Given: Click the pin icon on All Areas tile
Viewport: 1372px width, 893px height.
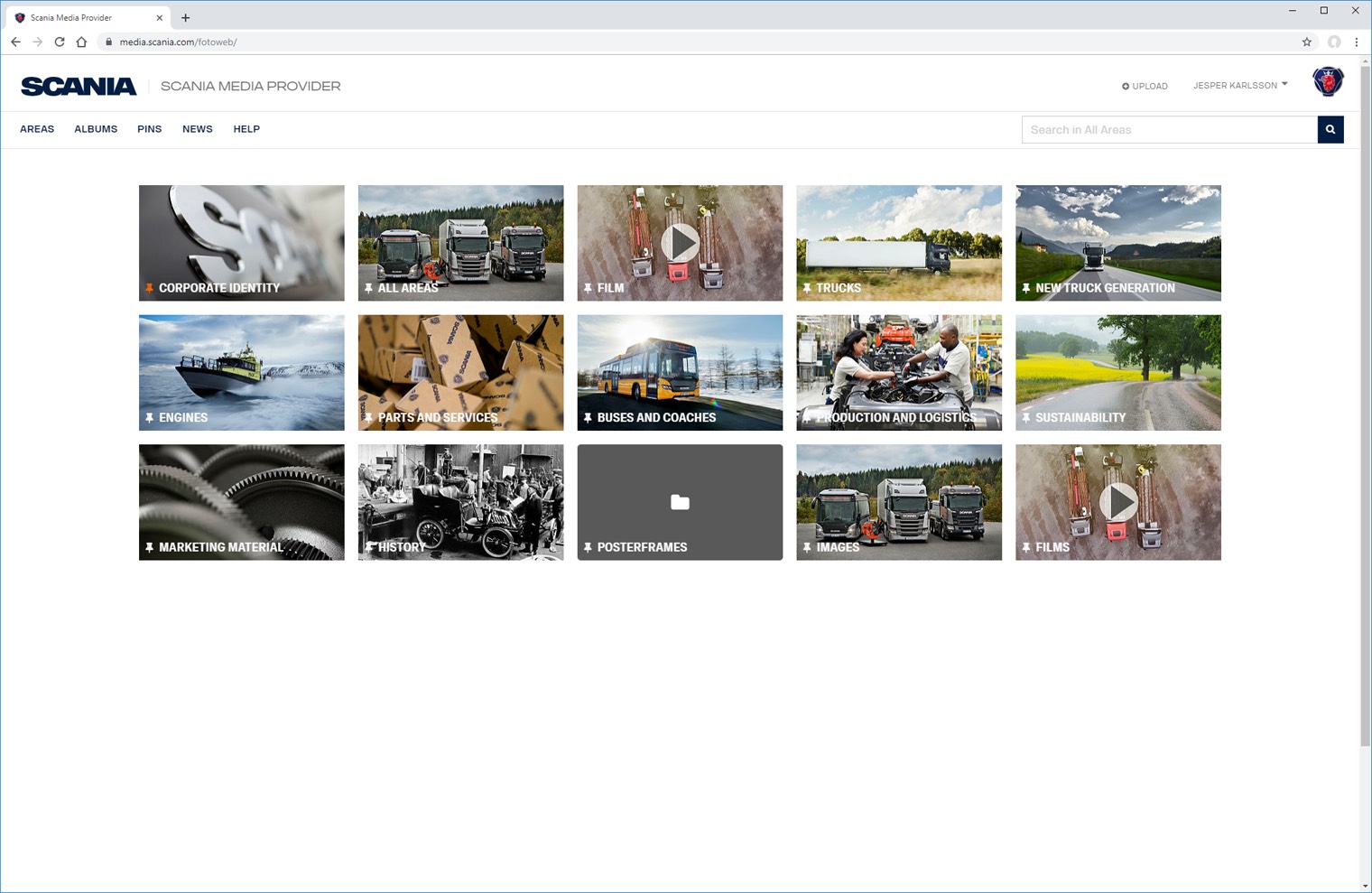Looking at the screenshot, I should [368, 288].
